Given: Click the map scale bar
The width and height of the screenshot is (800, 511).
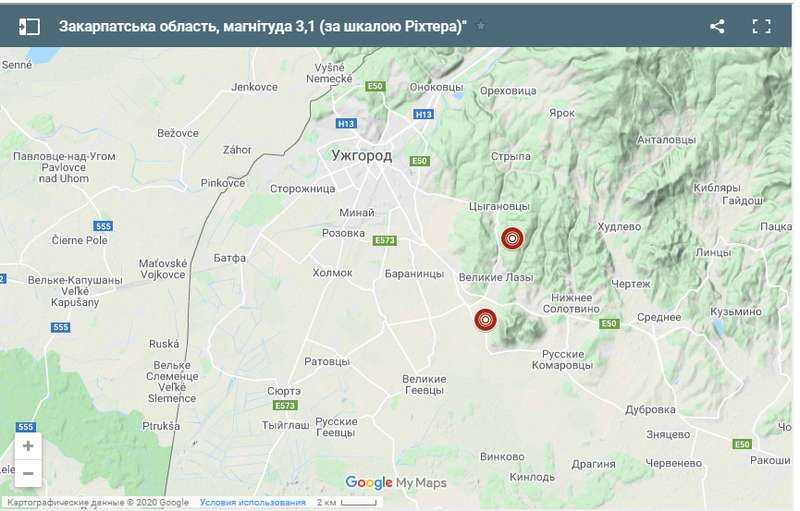Looking at the screenshot, I should tap(347, 502).
